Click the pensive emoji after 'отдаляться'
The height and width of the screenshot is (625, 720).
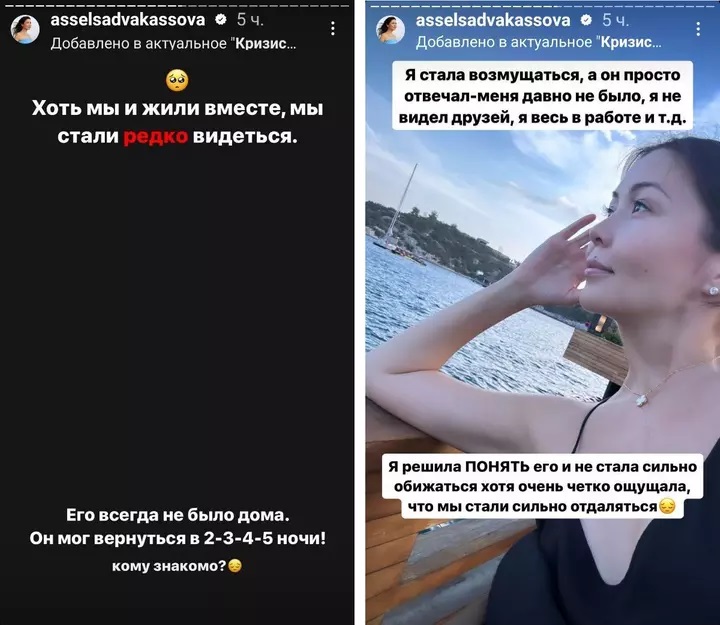(667, 507)
